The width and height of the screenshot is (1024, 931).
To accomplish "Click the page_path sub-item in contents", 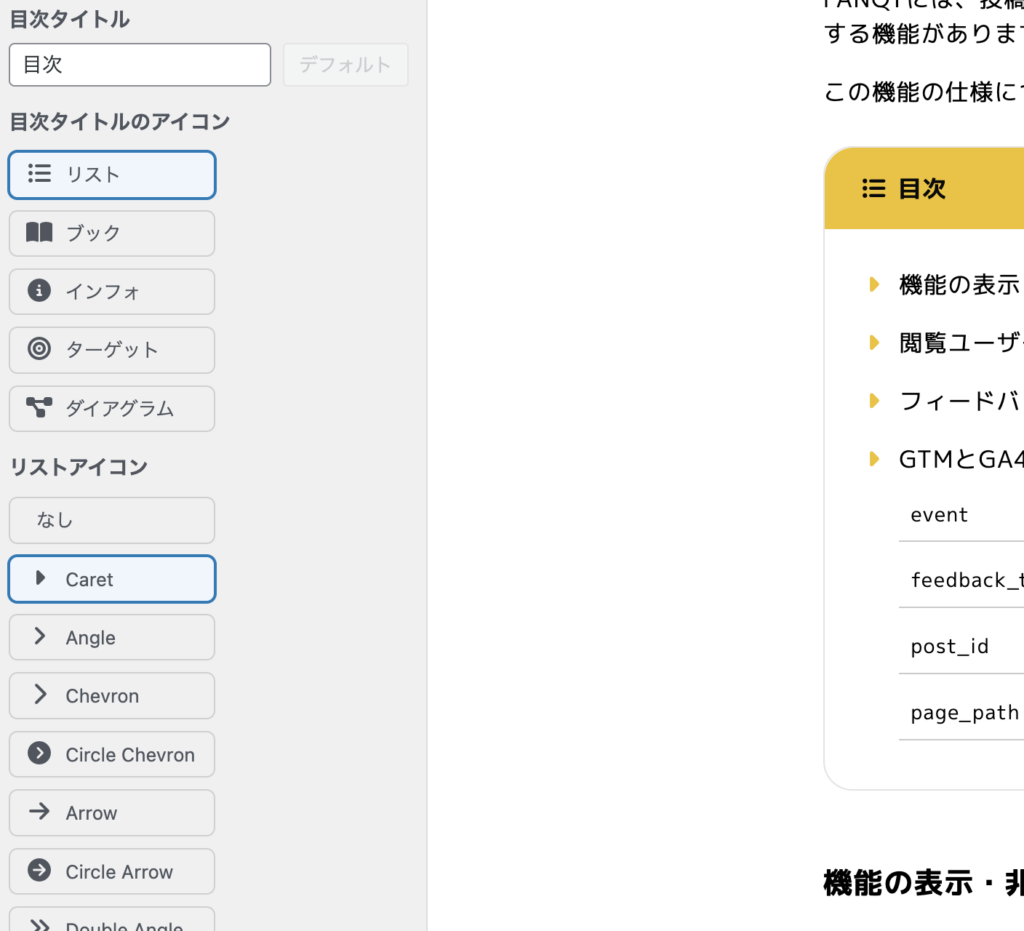I will tap(964, 713).
